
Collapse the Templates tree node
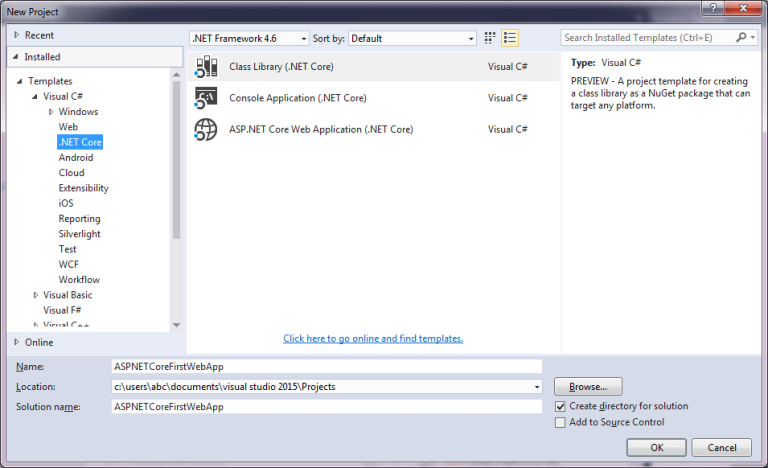click(20, 81)
